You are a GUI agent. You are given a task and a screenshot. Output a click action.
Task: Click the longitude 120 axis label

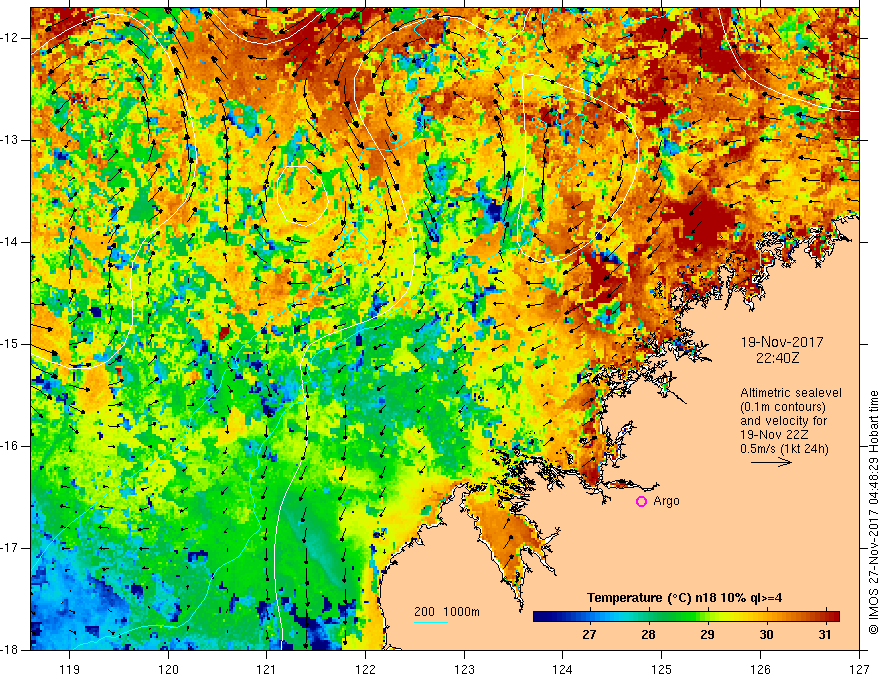point(168,669)
